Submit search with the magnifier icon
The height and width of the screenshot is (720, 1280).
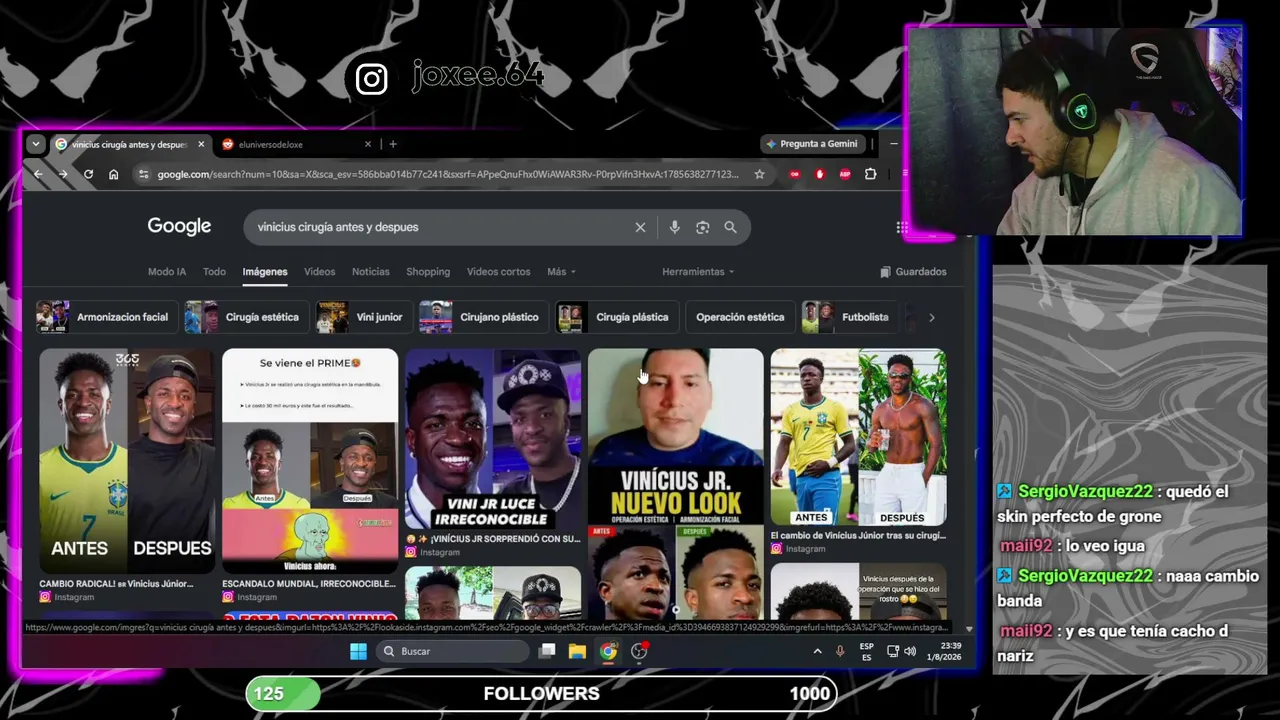point(730,227)
